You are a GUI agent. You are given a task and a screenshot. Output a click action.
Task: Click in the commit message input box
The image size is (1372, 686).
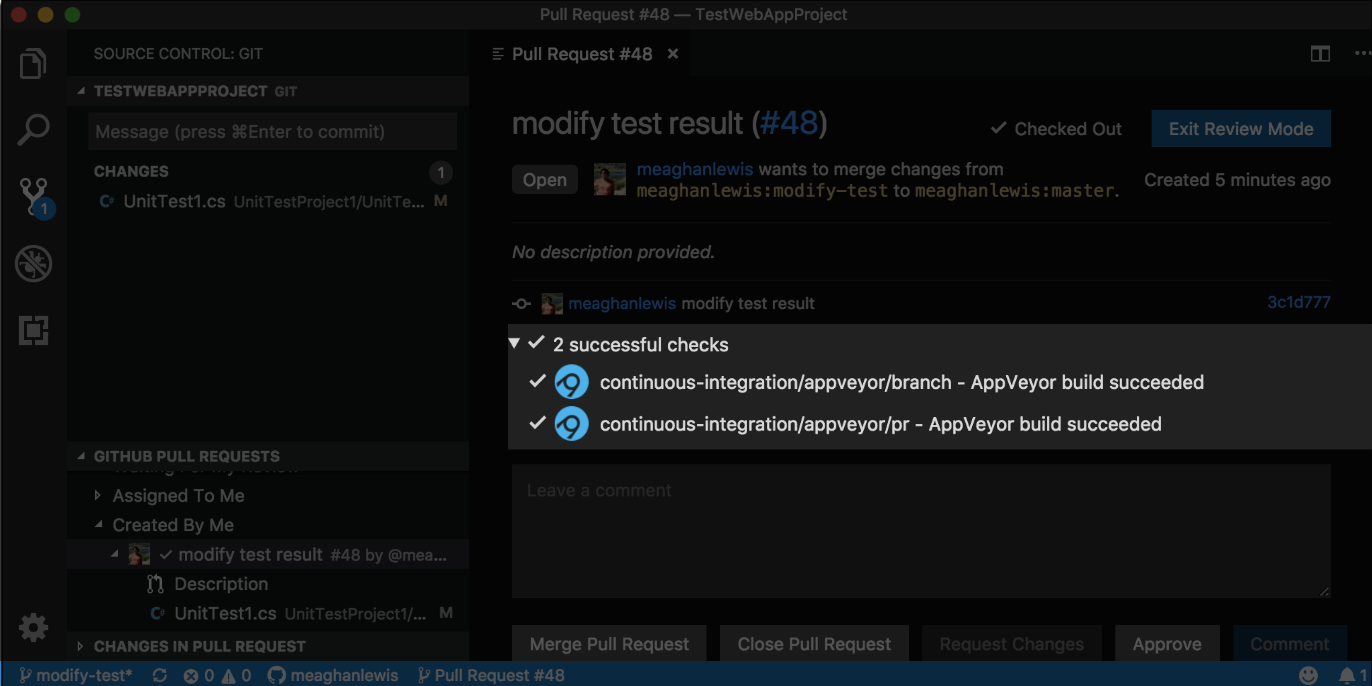[x=272, y=132]
